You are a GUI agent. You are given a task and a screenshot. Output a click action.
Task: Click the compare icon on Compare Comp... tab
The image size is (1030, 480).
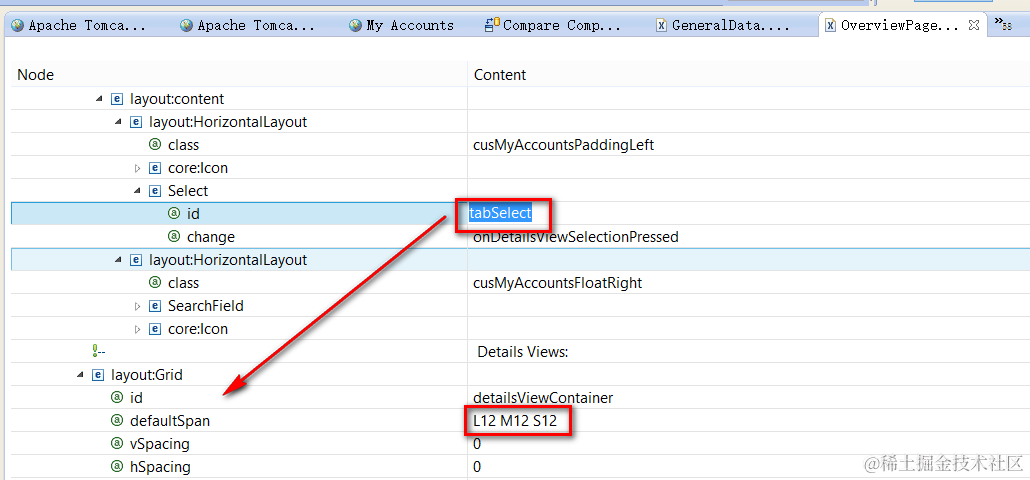(x=491, y=26)
